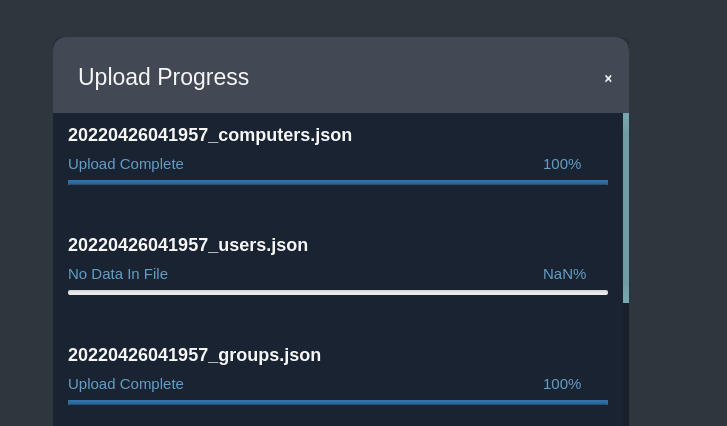The width and height of the screenshot is (727, 426).
Task: Click the empty white users.json progress bar
Action: click(x=338, y=292)
